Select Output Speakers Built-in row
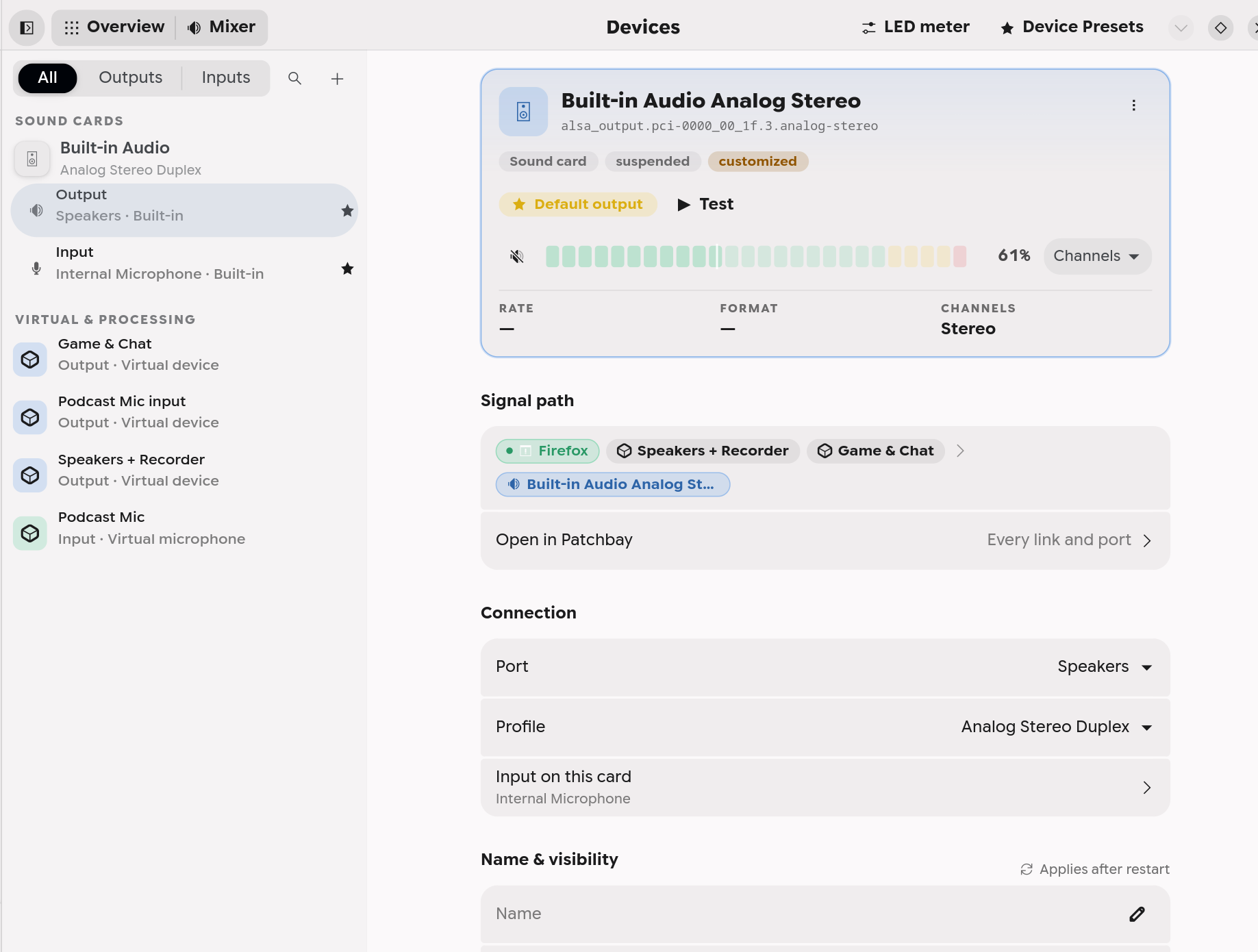 coord(184,210)
